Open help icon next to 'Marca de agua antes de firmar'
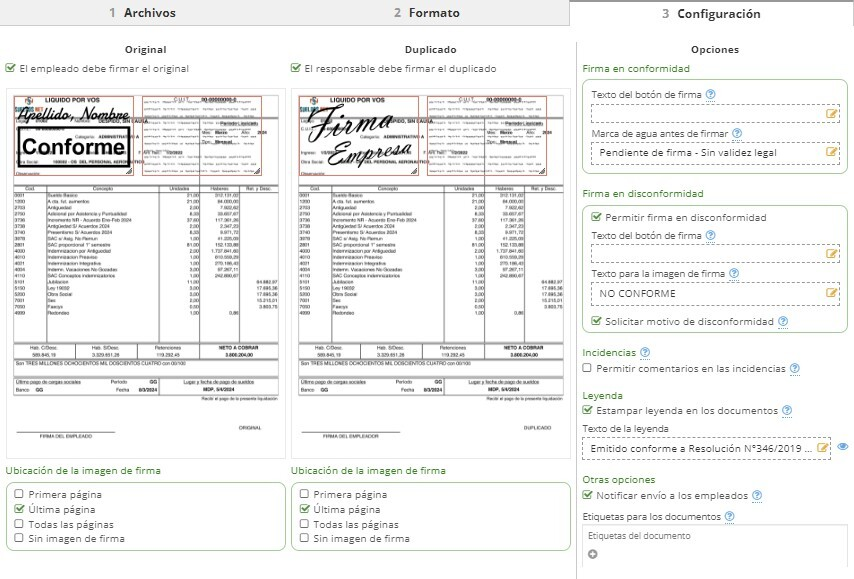 737,133
